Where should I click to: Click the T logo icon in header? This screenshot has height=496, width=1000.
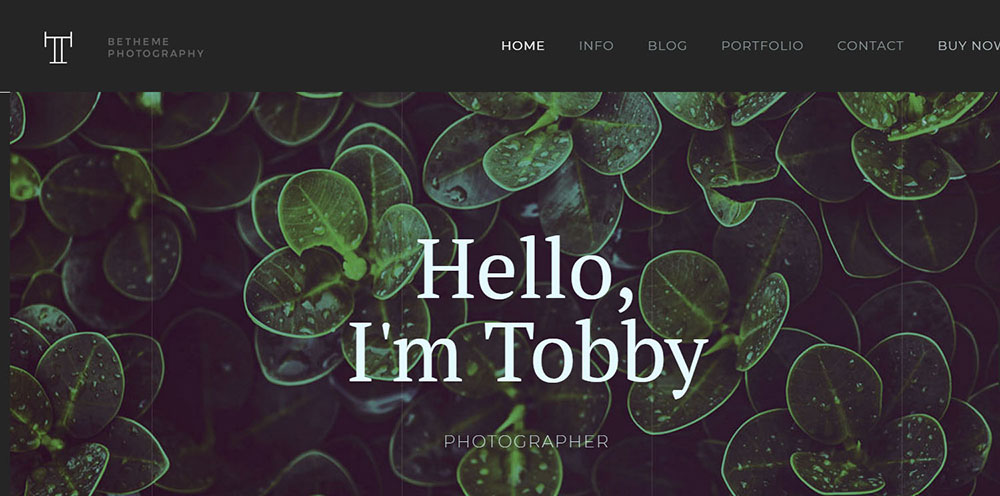pos(58,48)
